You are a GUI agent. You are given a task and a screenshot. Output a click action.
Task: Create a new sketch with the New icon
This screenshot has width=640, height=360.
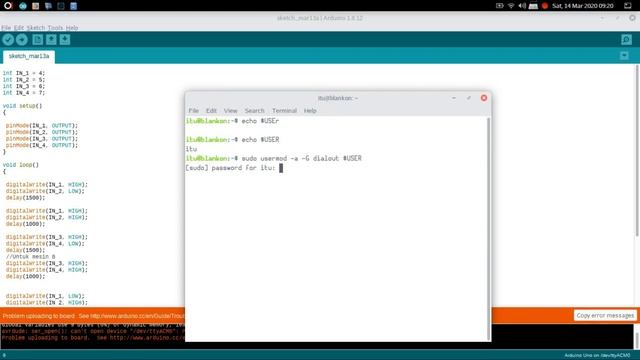pyautogui.click(x=38, y=40)
